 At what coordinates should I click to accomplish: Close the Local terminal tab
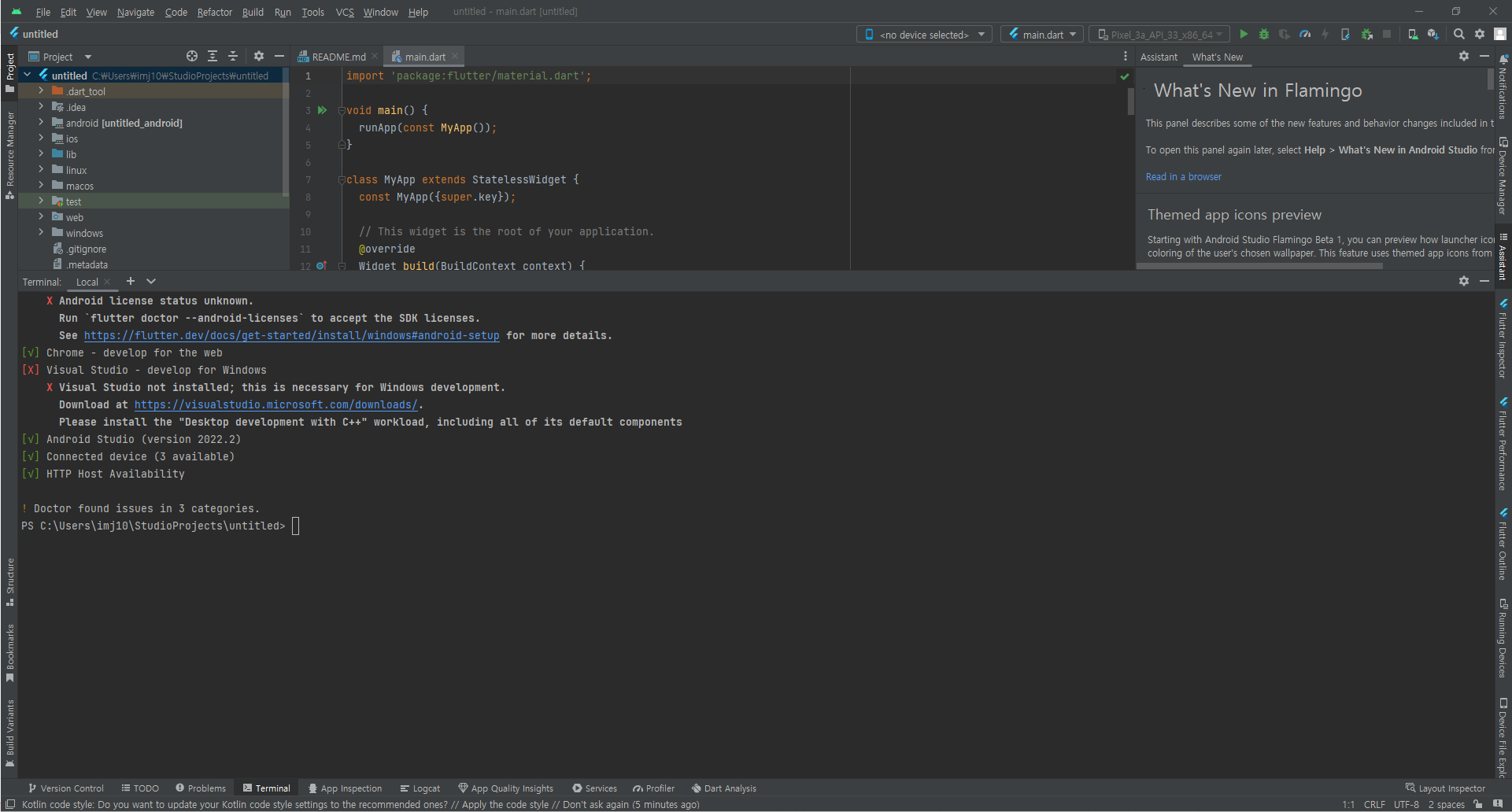pos(107,282)
